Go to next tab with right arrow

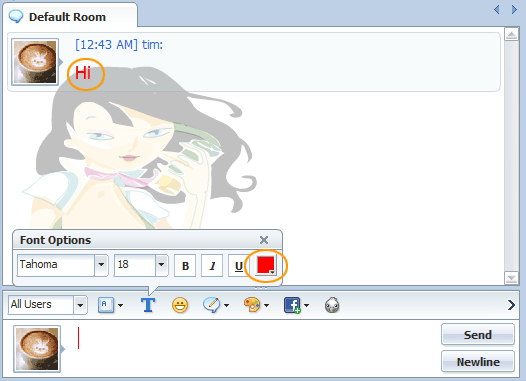pos(514,10)
